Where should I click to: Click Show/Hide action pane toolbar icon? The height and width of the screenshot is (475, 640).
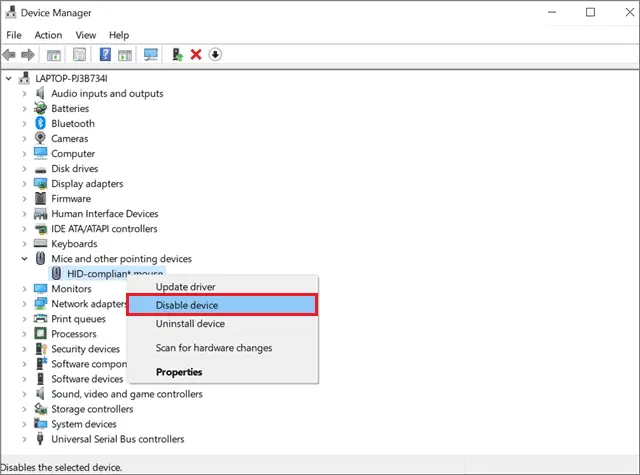(125, 55)
